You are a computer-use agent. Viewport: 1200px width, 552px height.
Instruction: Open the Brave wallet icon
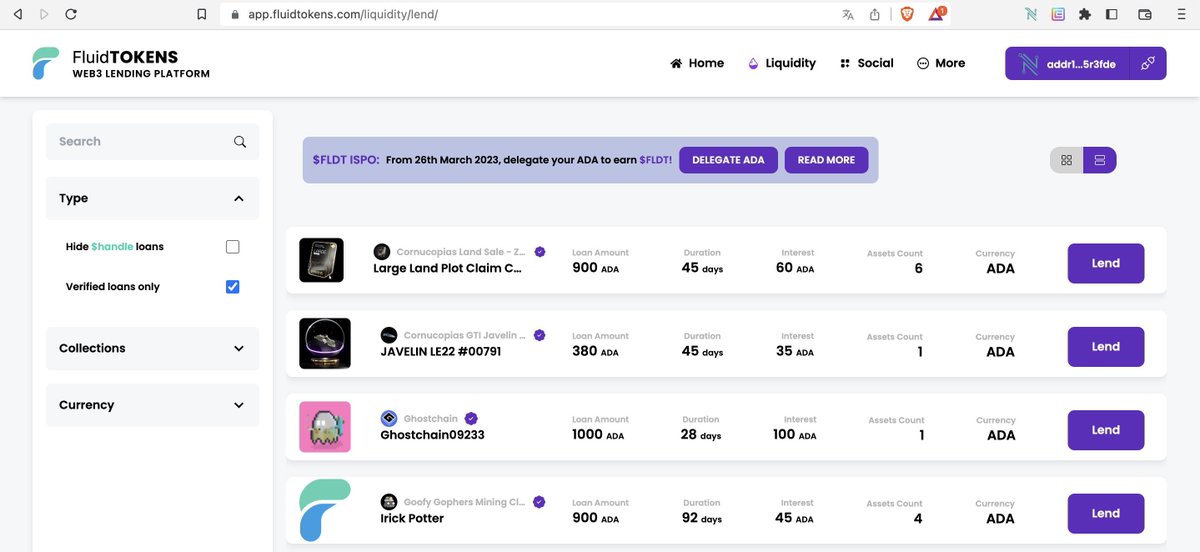pos(1145,15)
